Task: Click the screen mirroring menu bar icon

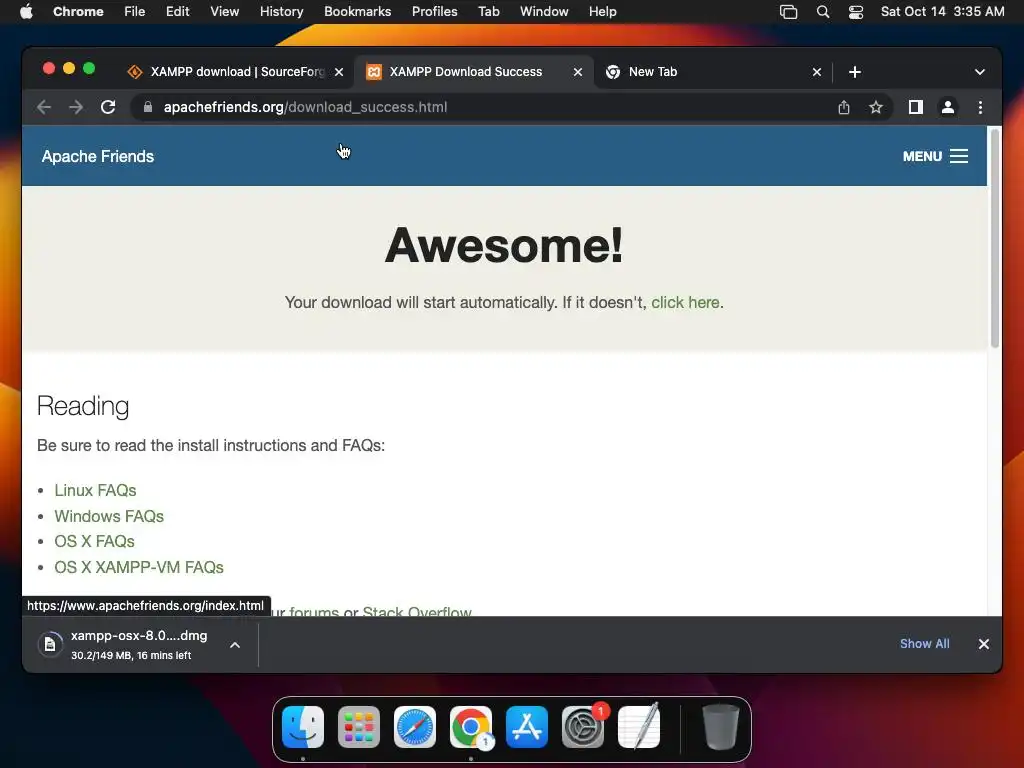Action: (x=789, y=12)
